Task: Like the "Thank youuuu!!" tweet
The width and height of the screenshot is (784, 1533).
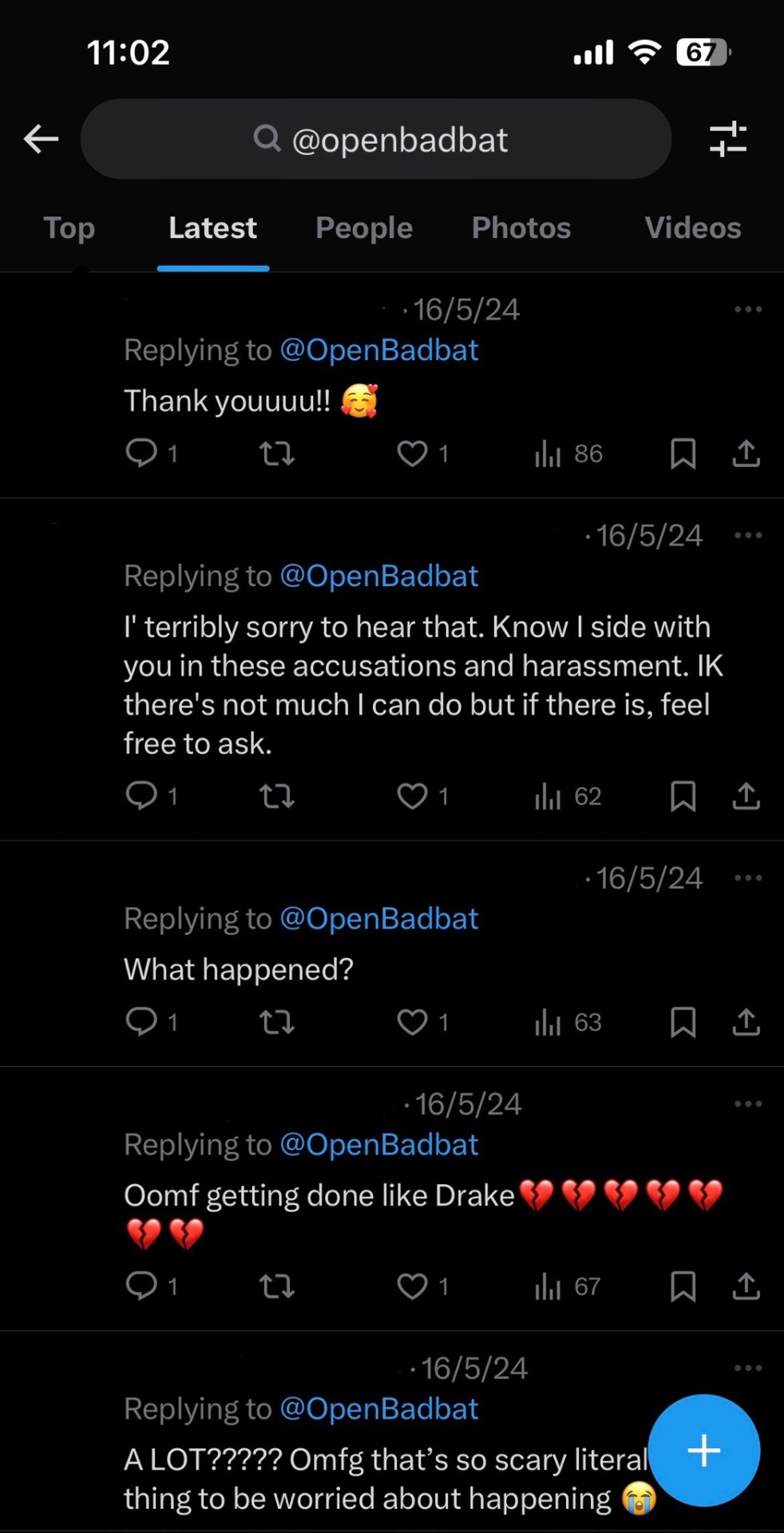Action: click(x=413, y=454)
